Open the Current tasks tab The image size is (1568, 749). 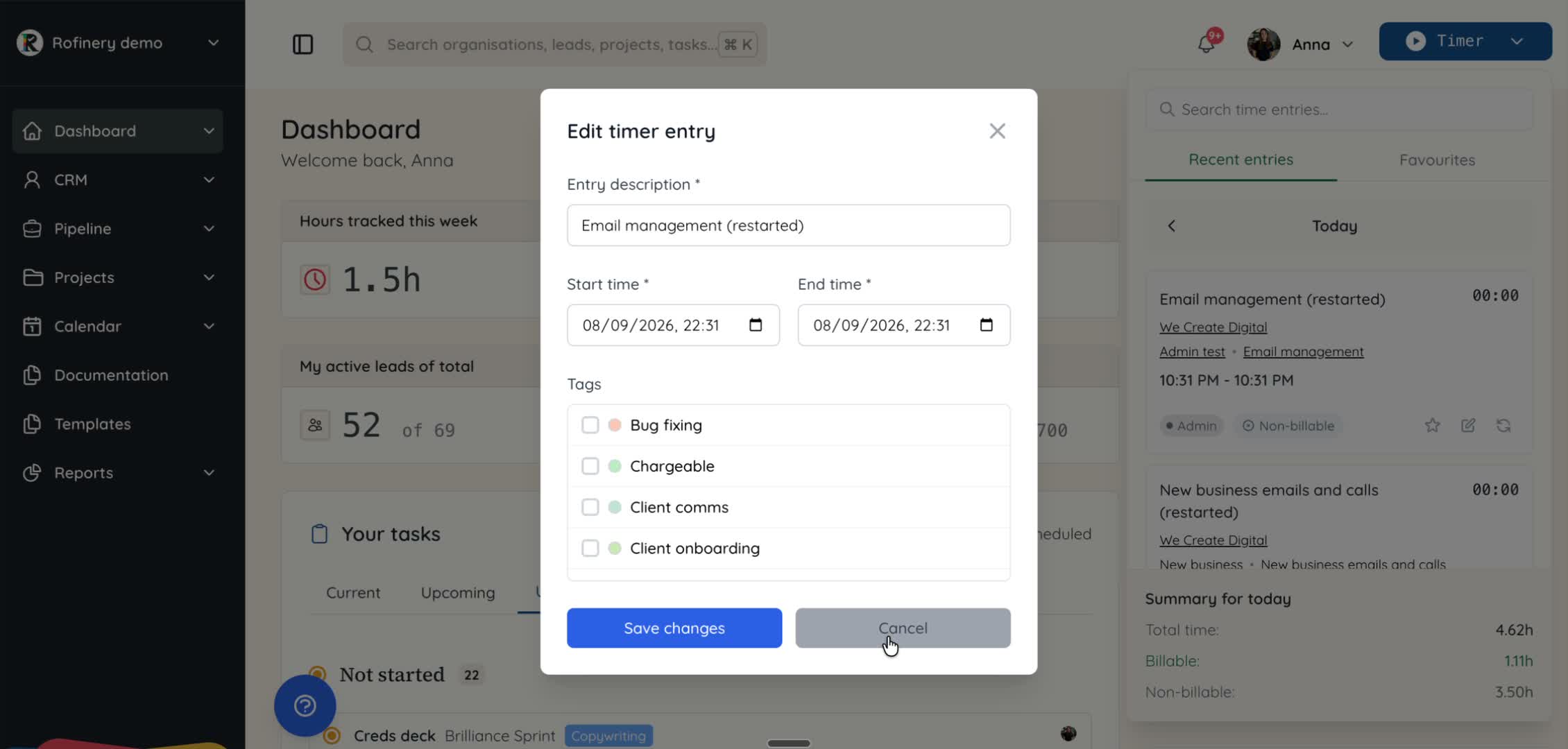tap(353, 593)
